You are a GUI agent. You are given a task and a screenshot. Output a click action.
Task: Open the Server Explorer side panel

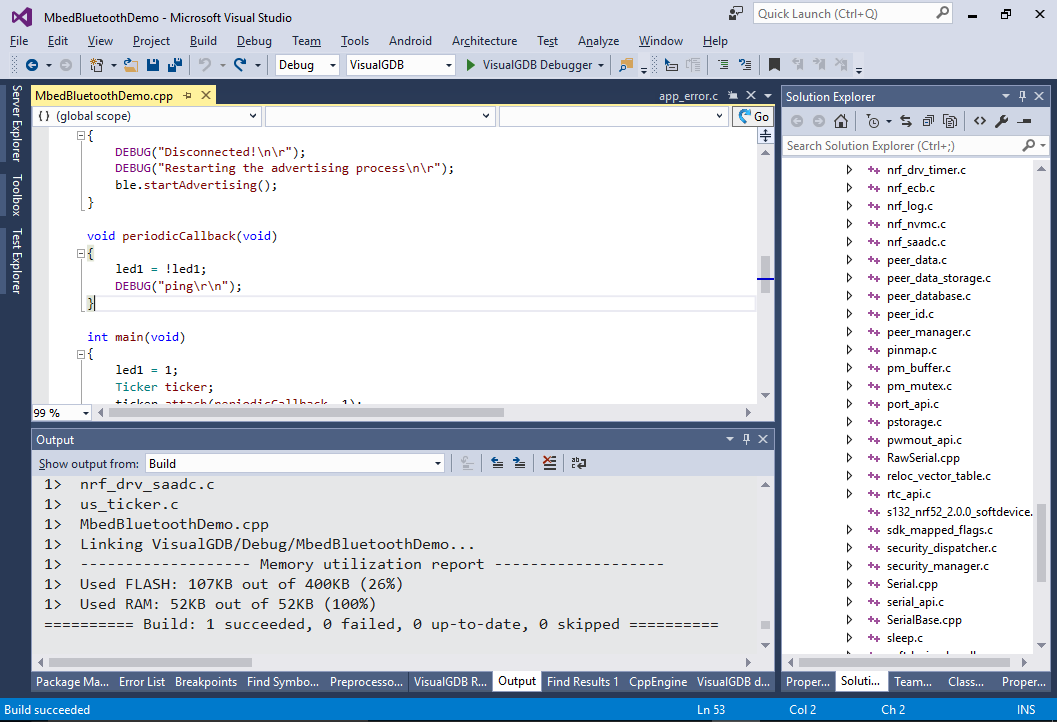coord(16,123)
